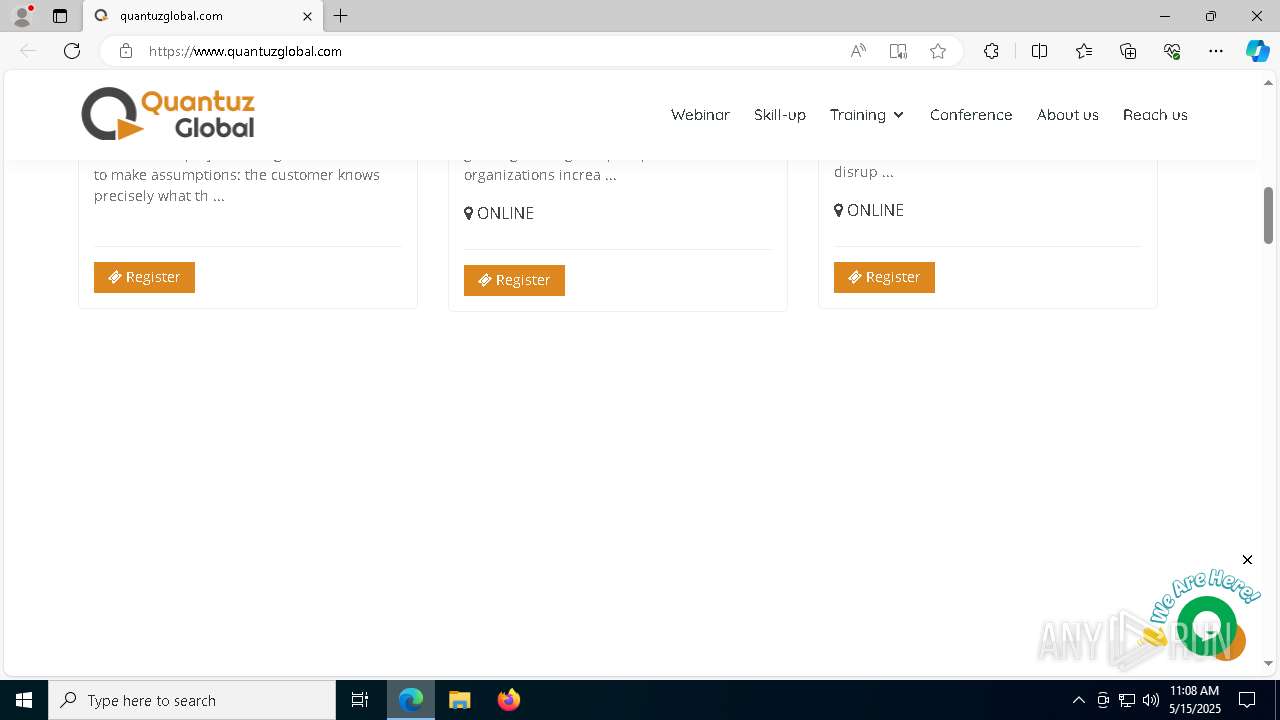Open File Explorer from taskbar
Viewport: 1280px width, 720px height.
coord(460,700)
